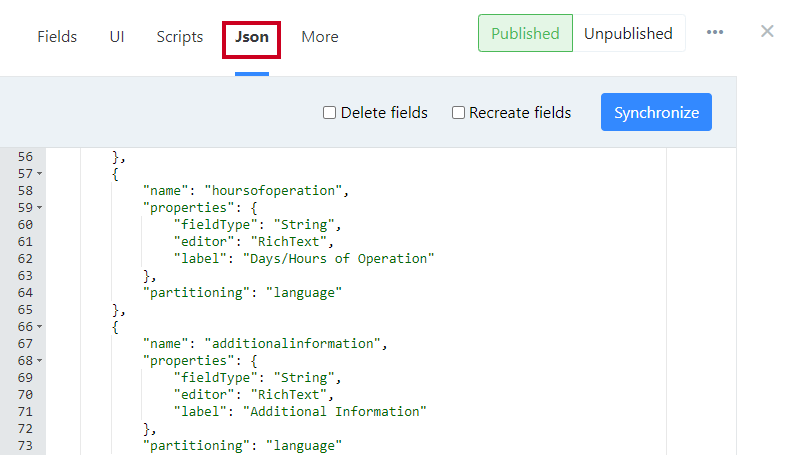
Task: Switch to the Fields tab
Action: coord(57,37)
